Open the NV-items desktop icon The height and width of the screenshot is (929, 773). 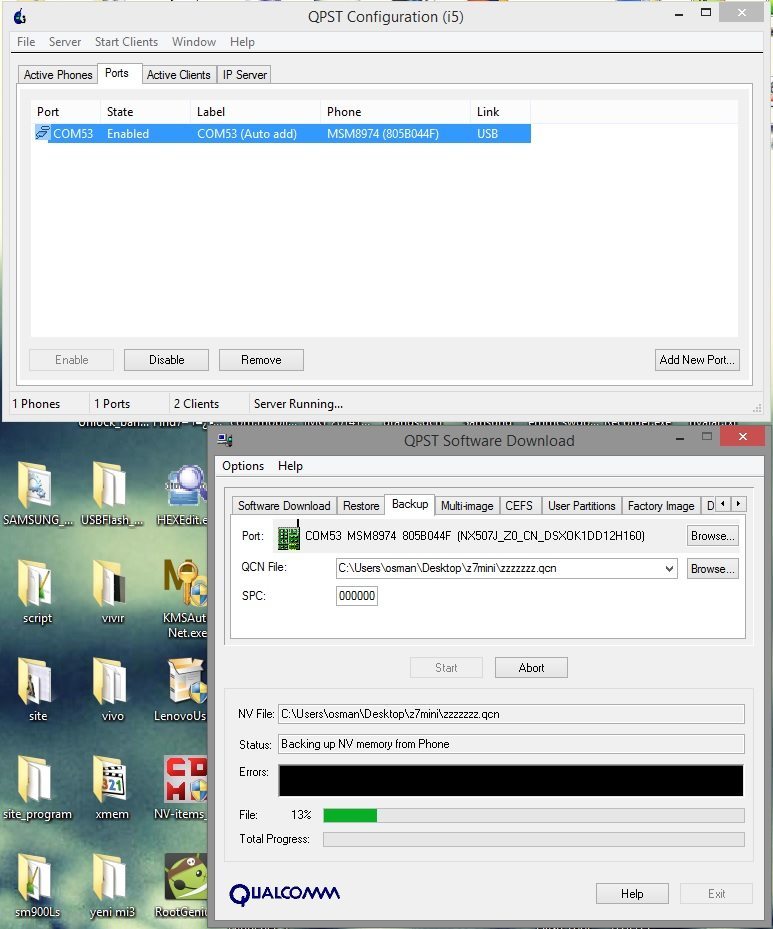(x=186, y=781)
